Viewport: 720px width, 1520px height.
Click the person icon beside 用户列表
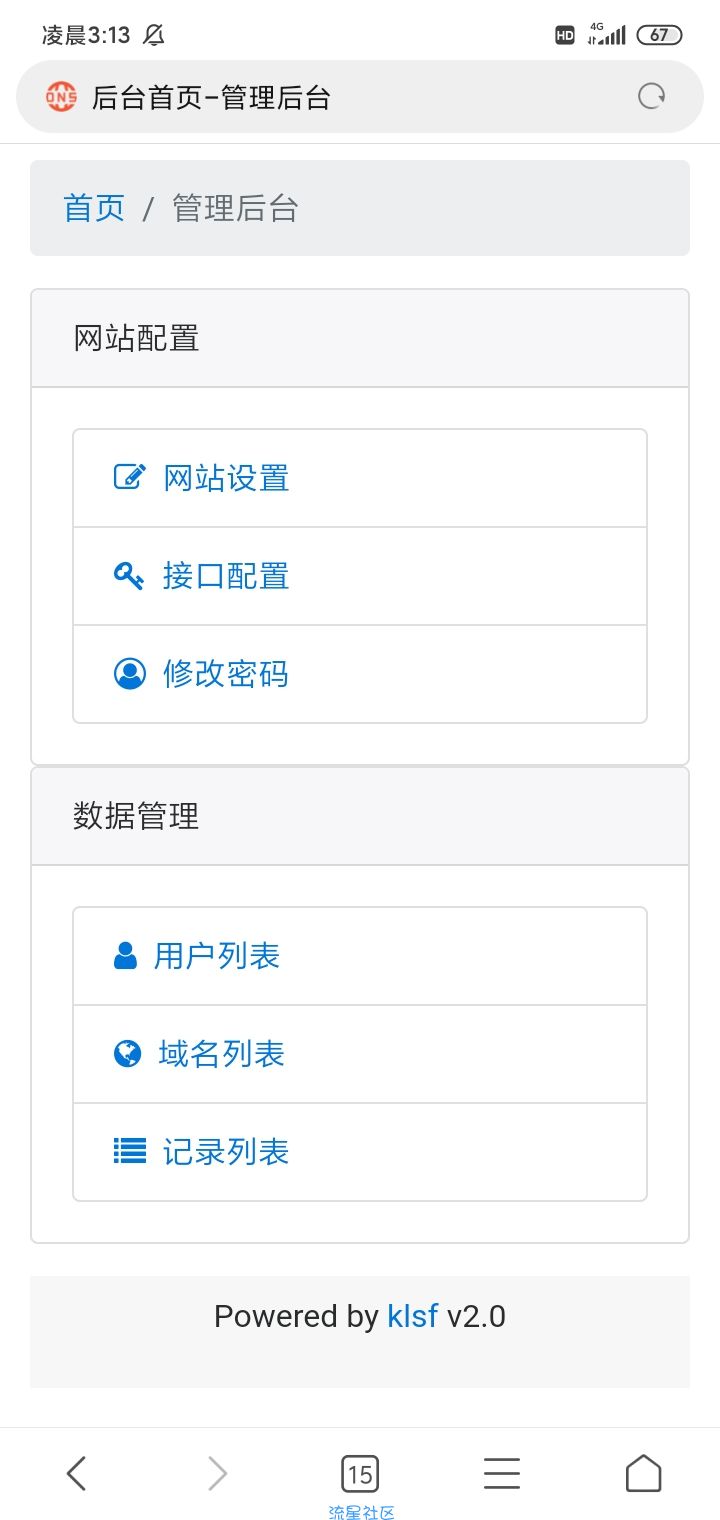(125, 955)
